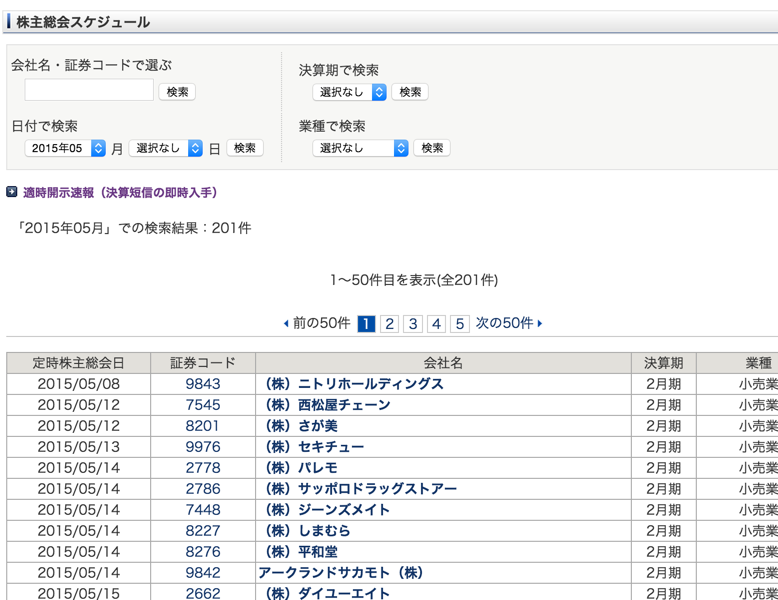Select current page 1 indicator
778x600 pixels.
pos(366,324)
